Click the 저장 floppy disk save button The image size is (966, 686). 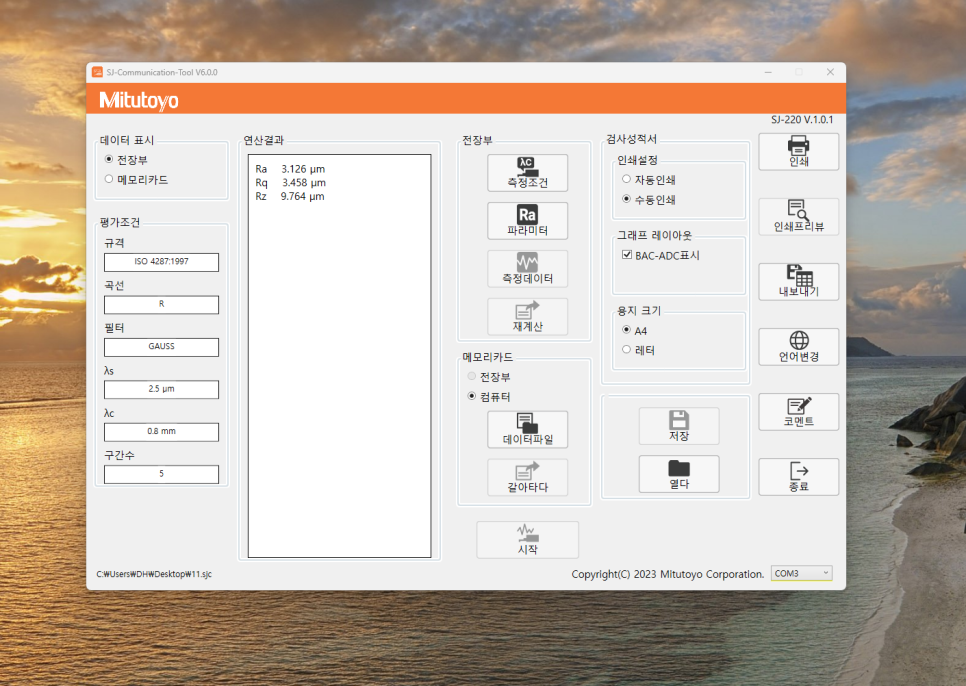(678, 426)
